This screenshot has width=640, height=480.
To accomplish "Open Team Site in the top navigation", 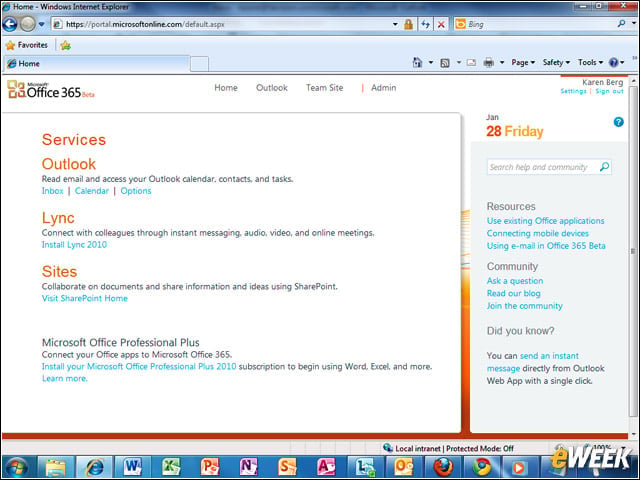I will (324, 88).
